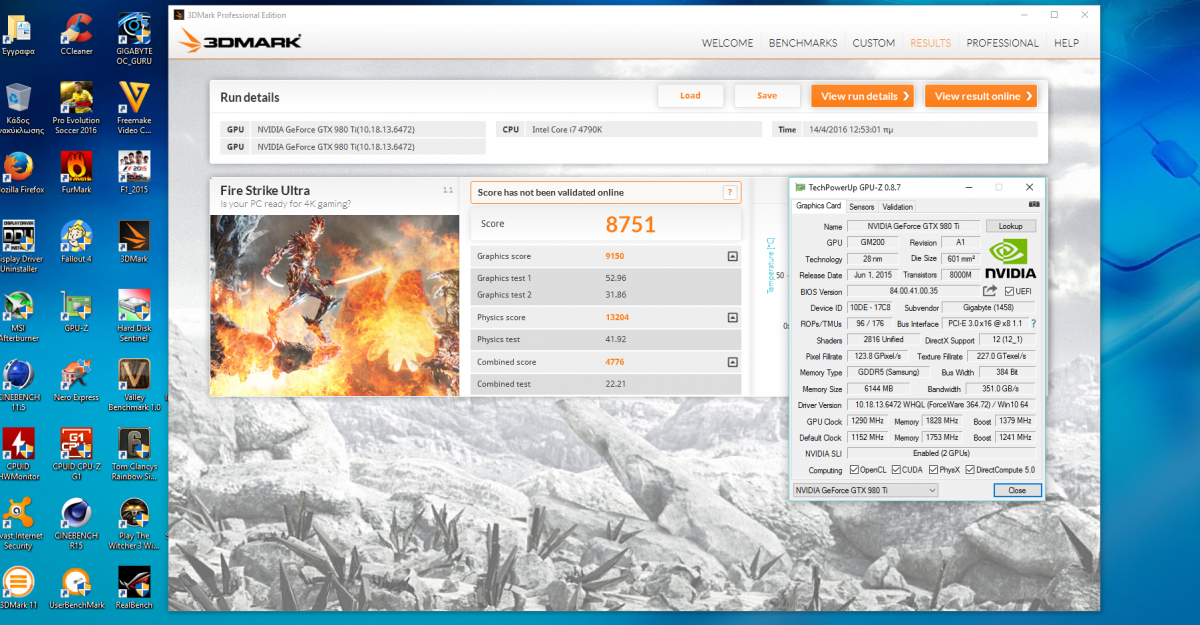Collapse the Graphics score section
Viewport: 1200px width, 625px height.
coord(732,257)
